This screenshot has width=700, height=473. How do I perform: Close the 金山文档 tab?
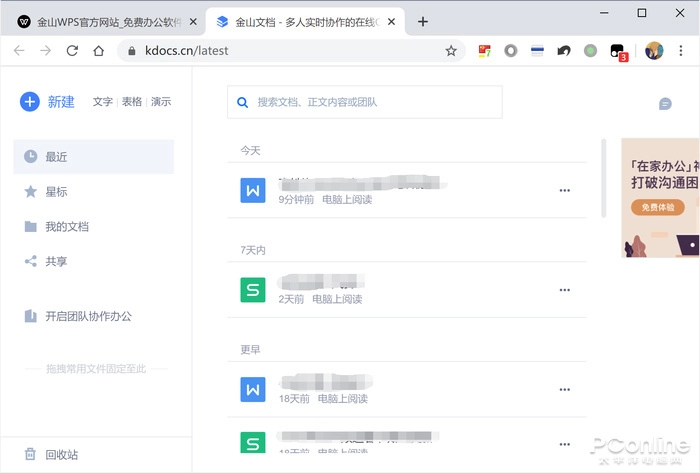pos(392,21)
